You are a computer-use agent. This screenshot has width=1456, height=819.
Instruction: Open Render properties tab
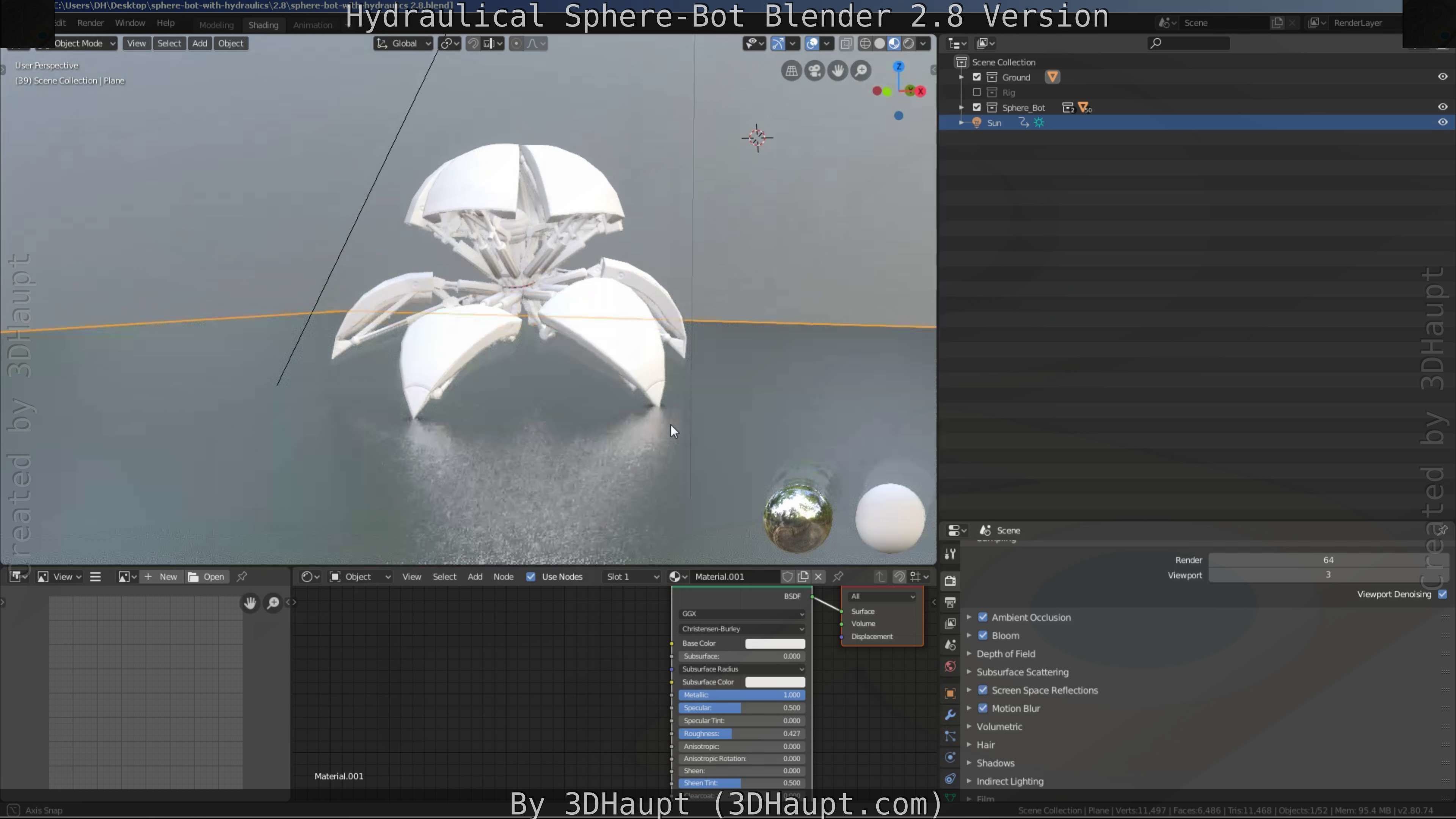click(950, 581)
